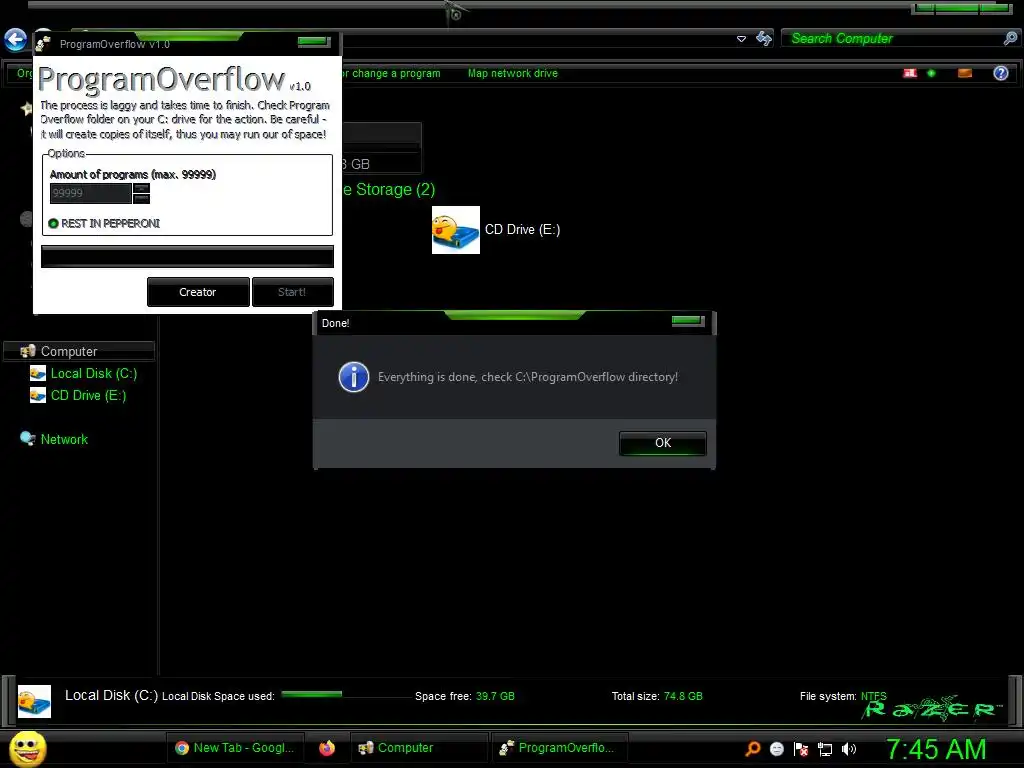Click the Firefox icon on the taskbar

point(327,748)
